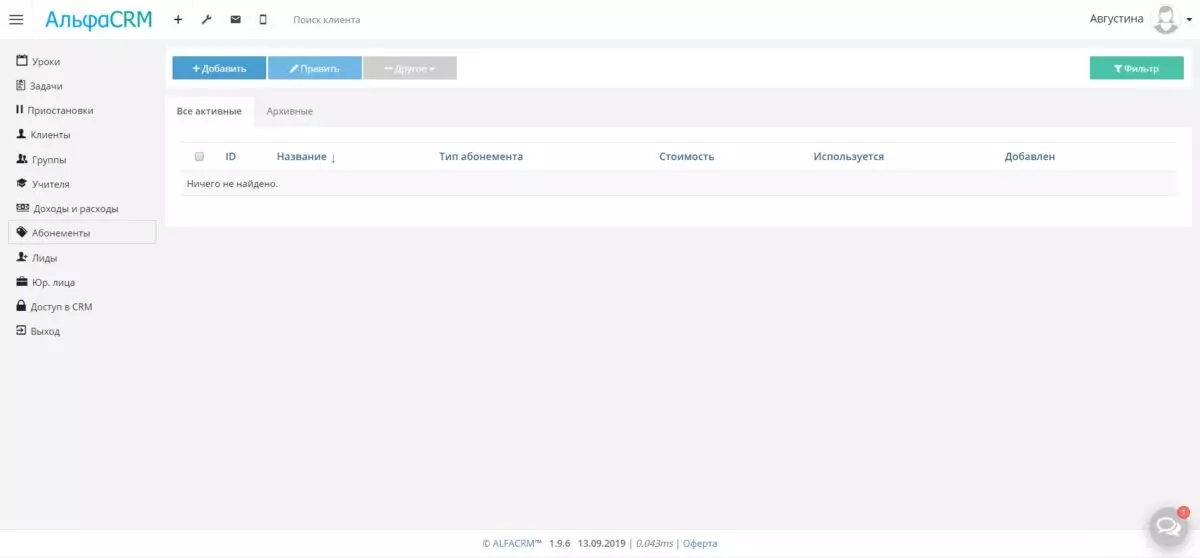Switch to the Все активные tab
The image size is (1200, 558).
coord(209,111)
